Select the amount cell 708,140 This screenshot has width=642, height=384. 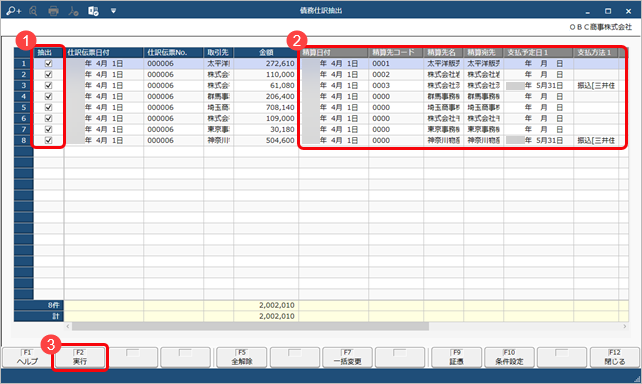pos(266,107)
